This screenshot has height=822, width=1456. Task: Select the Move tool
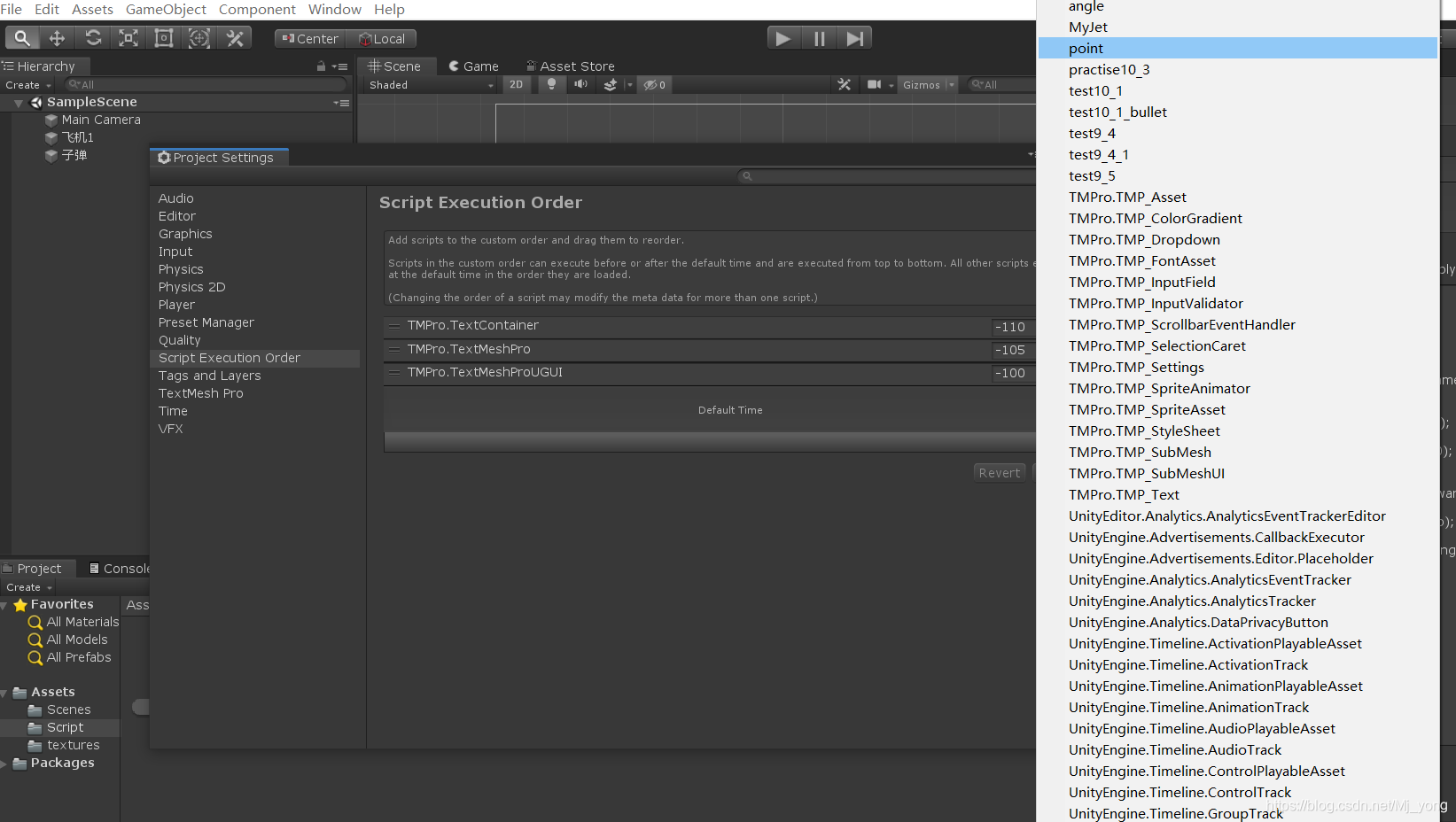pos(57,38)
